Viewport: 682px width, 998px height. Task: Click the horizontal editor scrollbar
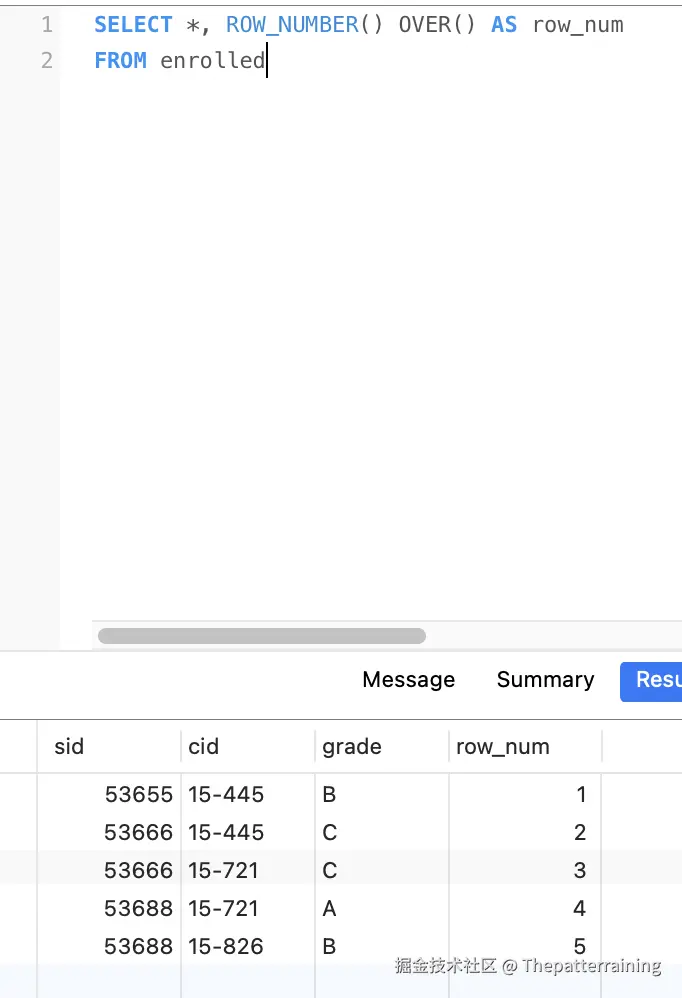click(262, 636)
